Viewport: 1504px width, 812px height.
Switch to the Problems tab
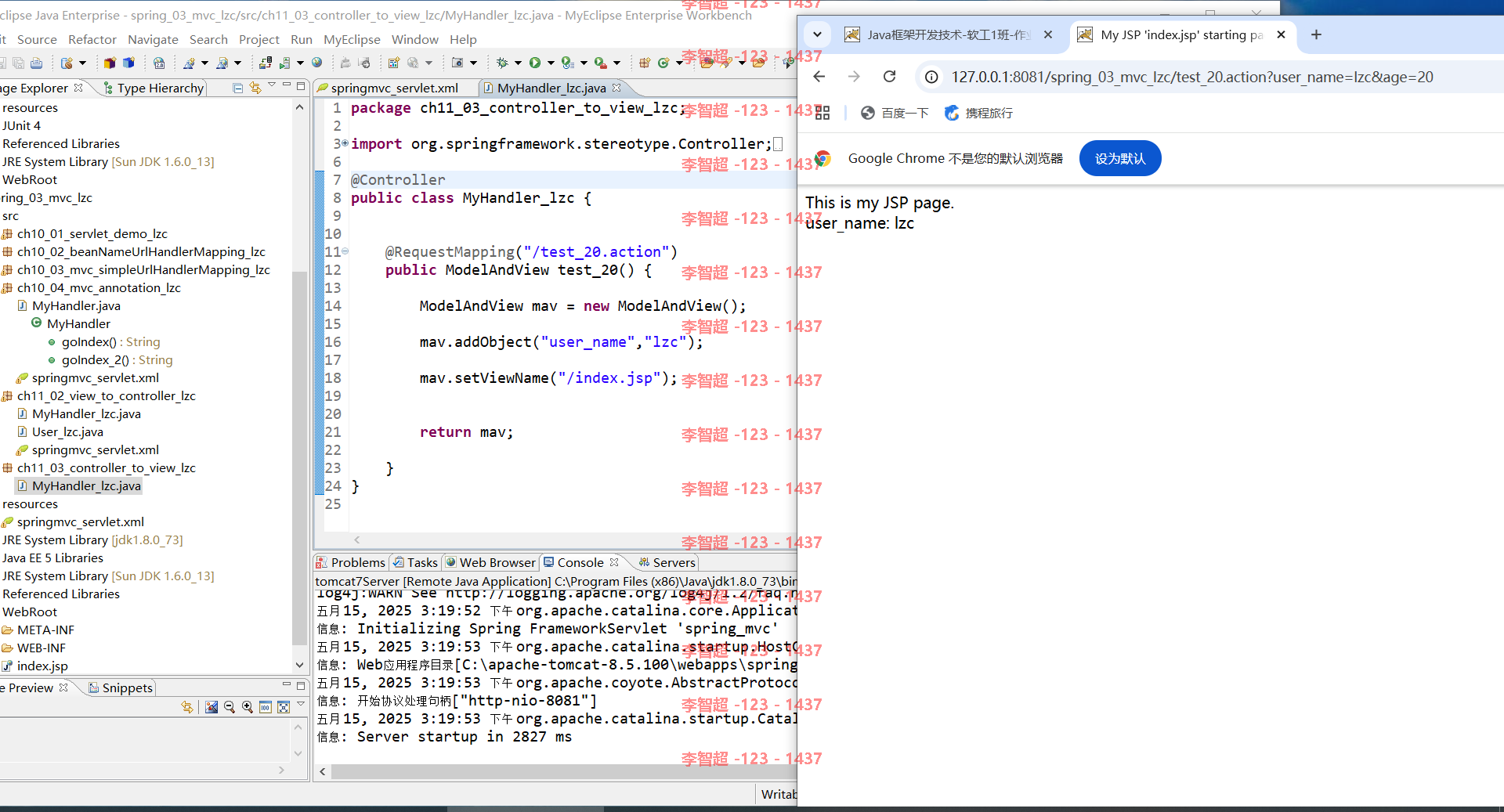pyautogui.click(x=350, y=562)
